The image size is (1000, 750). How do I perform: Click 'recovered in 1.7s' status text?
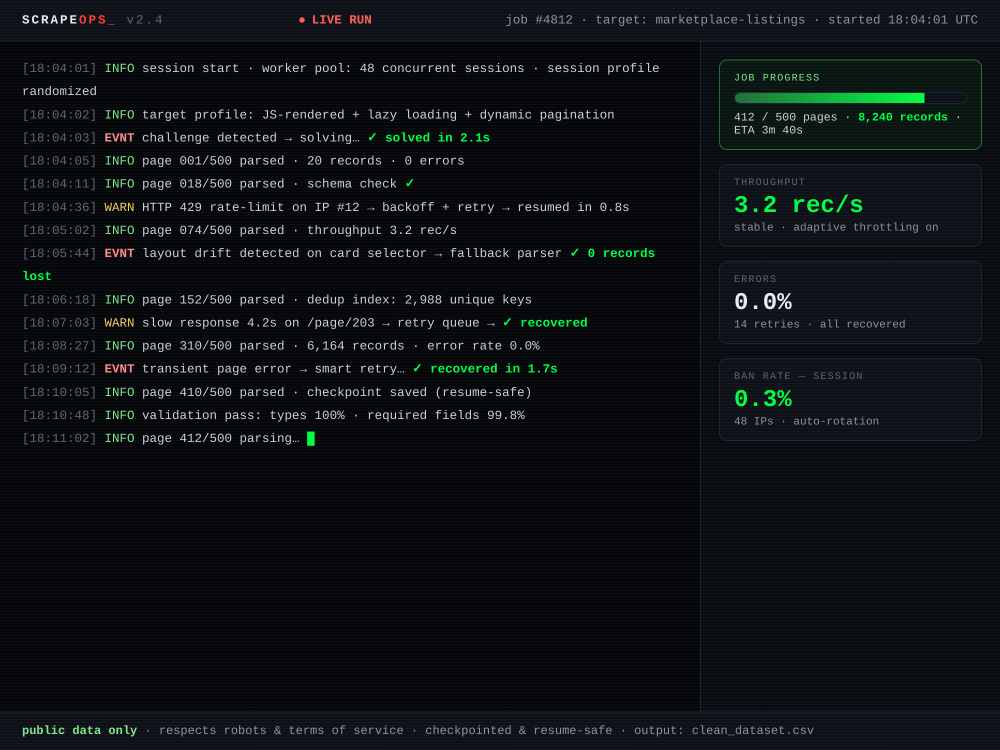pyautogui.click(x=494, y=369)
